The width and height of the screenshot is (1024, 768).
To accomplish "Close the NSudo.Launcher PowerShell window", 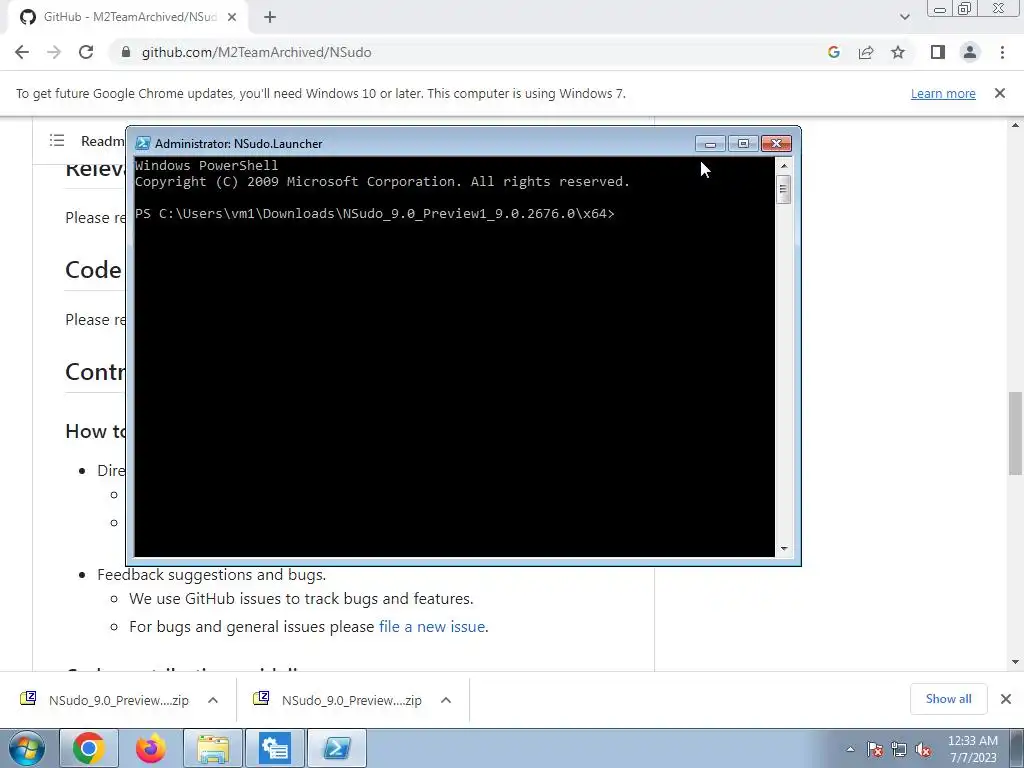I will (776, 144).
